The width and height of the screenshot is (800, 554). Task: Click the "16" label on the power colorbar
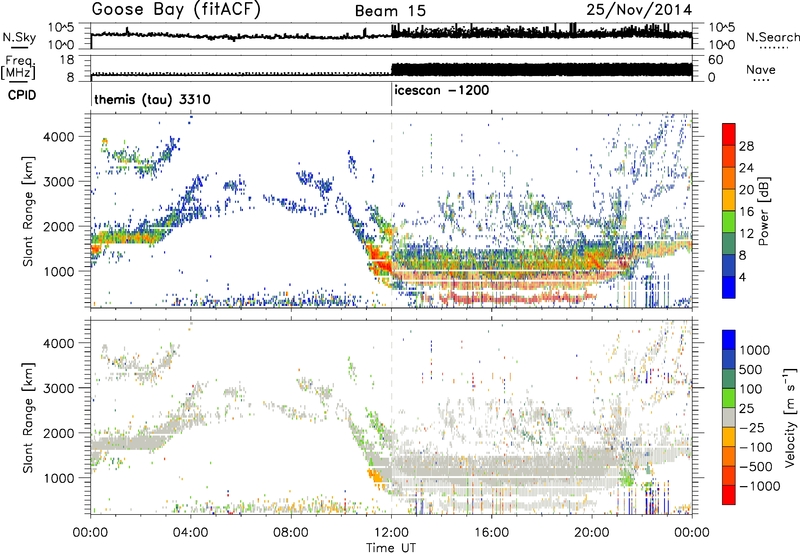tap(746, 212)
